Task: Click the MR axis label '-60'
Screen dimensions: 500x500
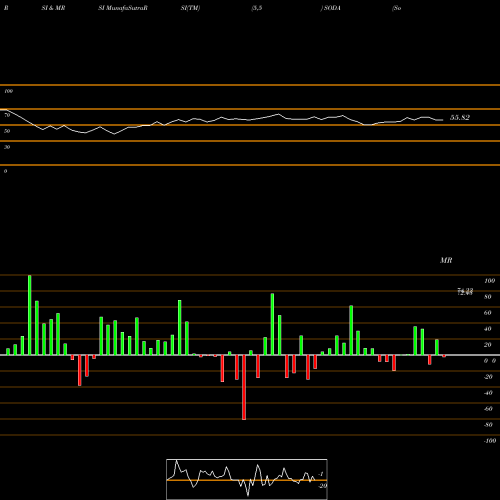Action: click(x=488, y=409)
